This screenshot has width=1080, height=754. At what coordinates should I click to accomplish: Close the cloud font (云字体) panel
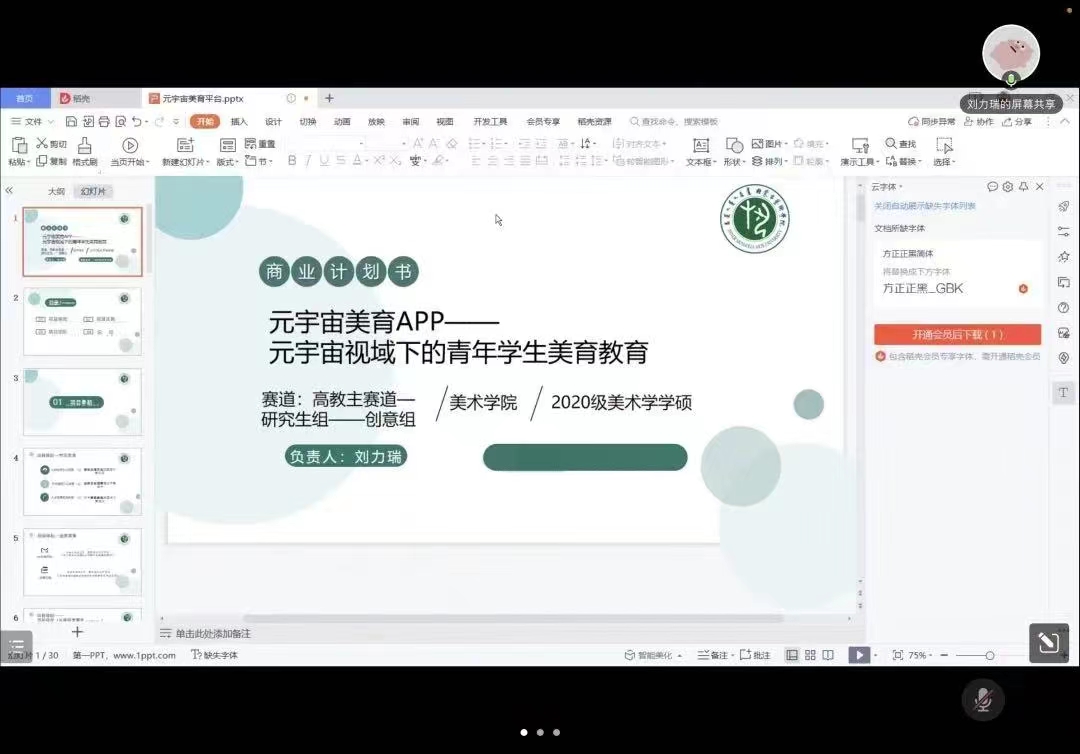(x=1039, y=187)
